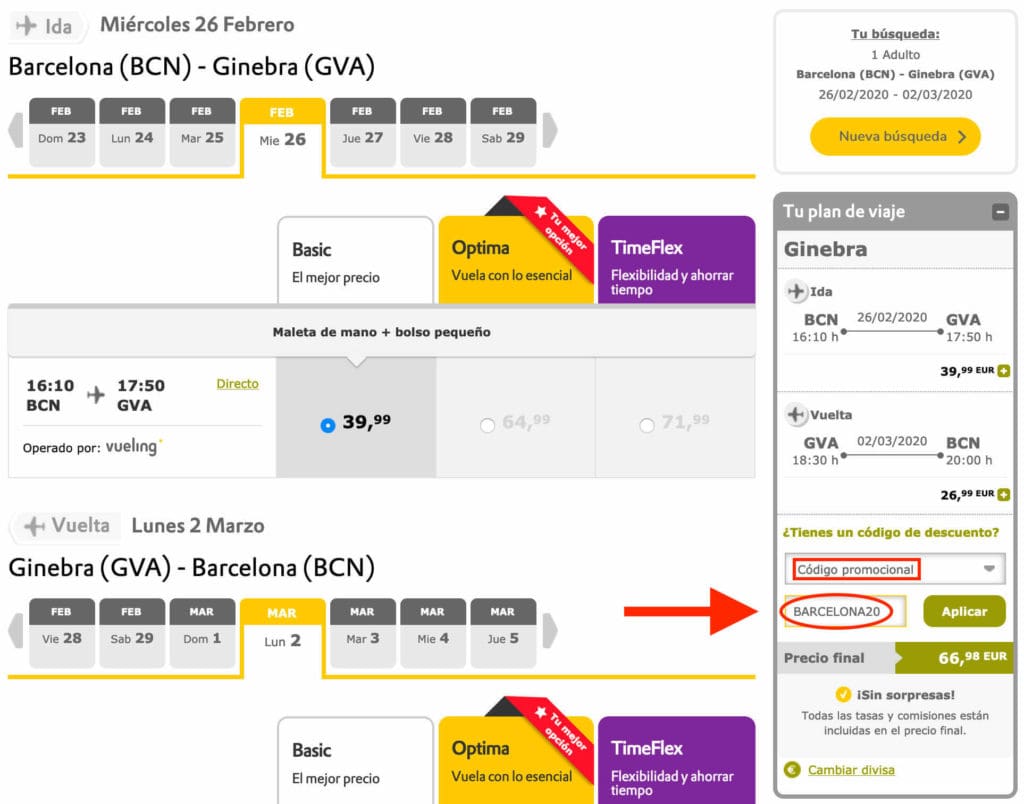This screenshot has height=804, width=1024.
Task: Select the Mar 3 return date tab
Action: point(362,631)
